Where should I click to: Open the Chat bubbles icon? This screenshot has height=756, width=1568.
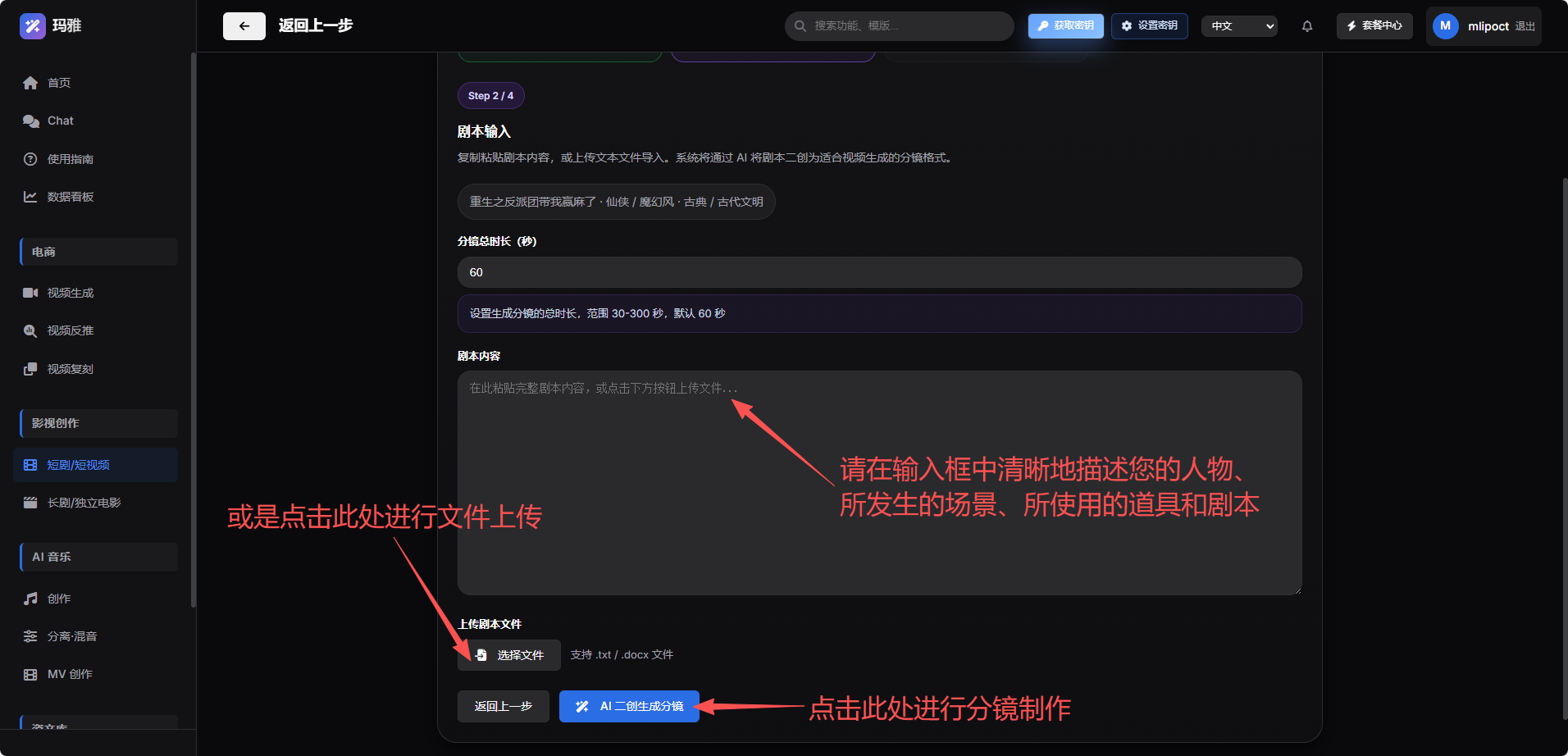pyautogui.click(x=30, y=121)
